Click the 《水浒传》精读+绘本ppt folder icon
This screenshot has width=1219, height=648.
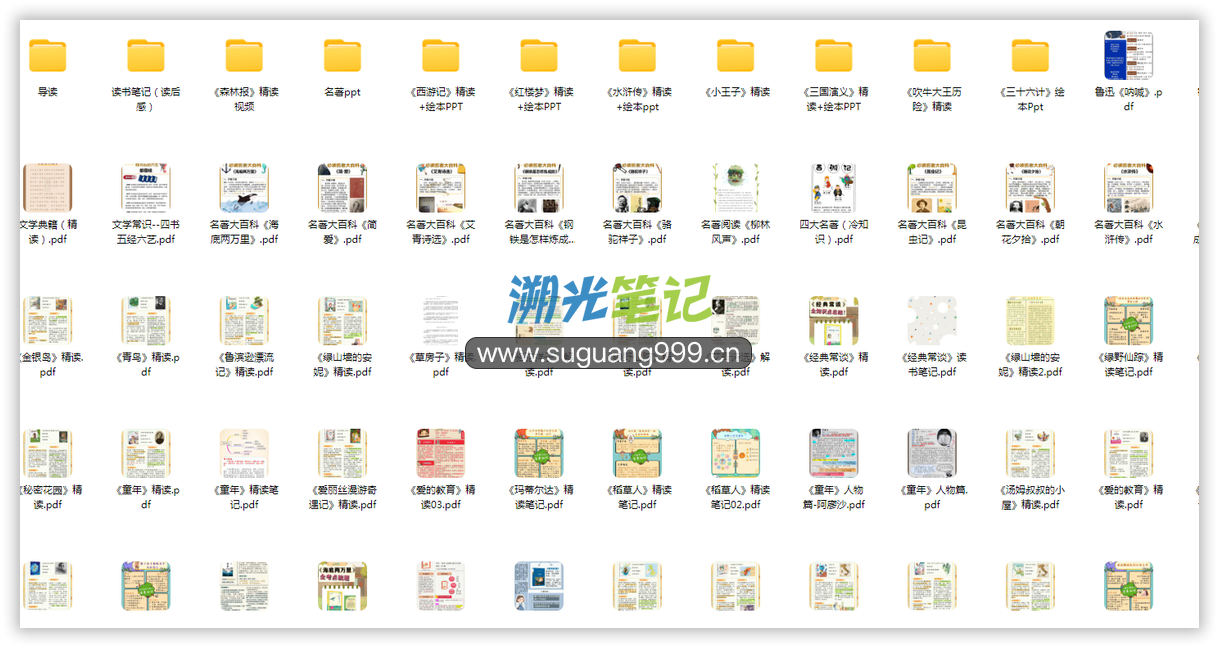point(637,56)
